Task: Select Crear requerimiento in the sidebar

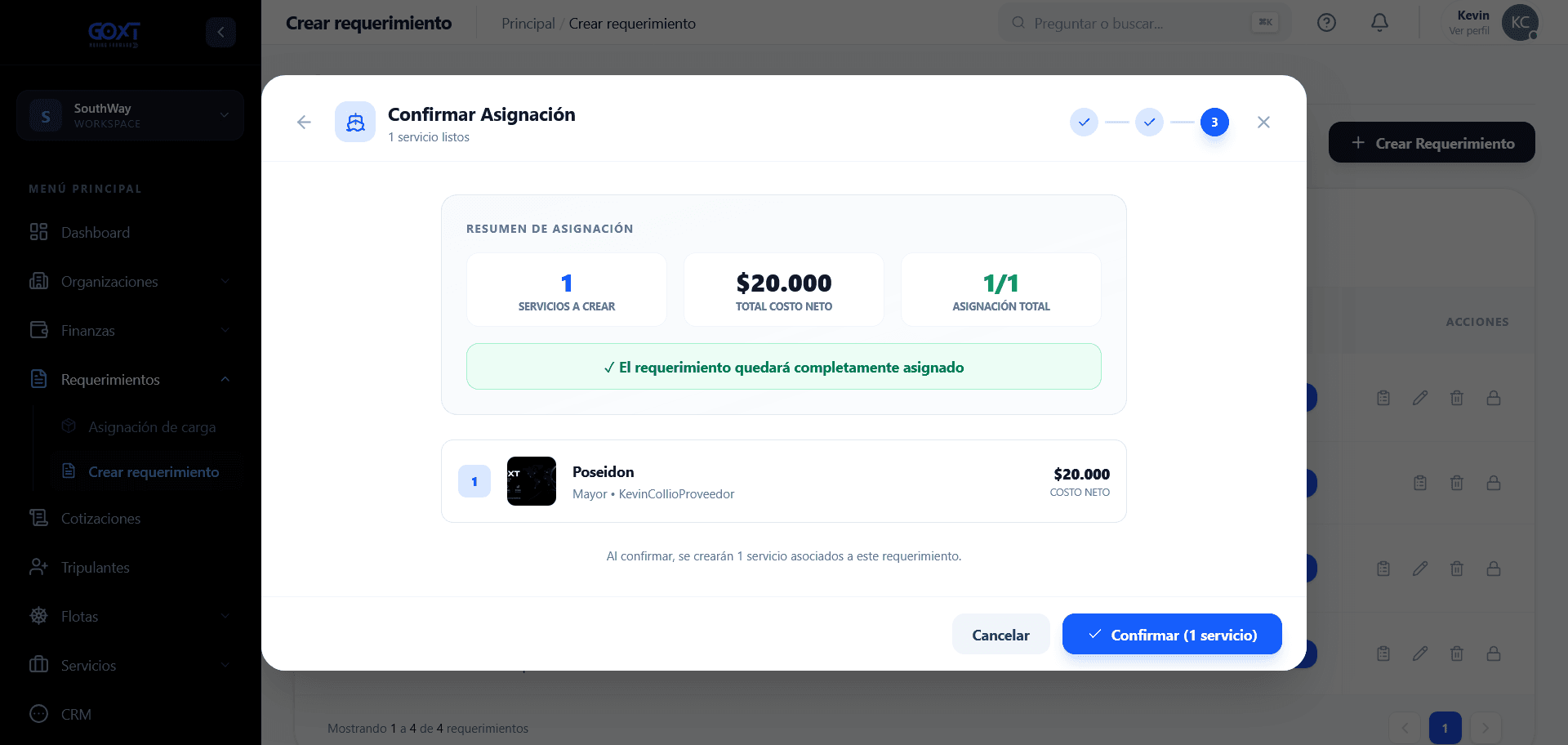Action: (x=154, y=472)
